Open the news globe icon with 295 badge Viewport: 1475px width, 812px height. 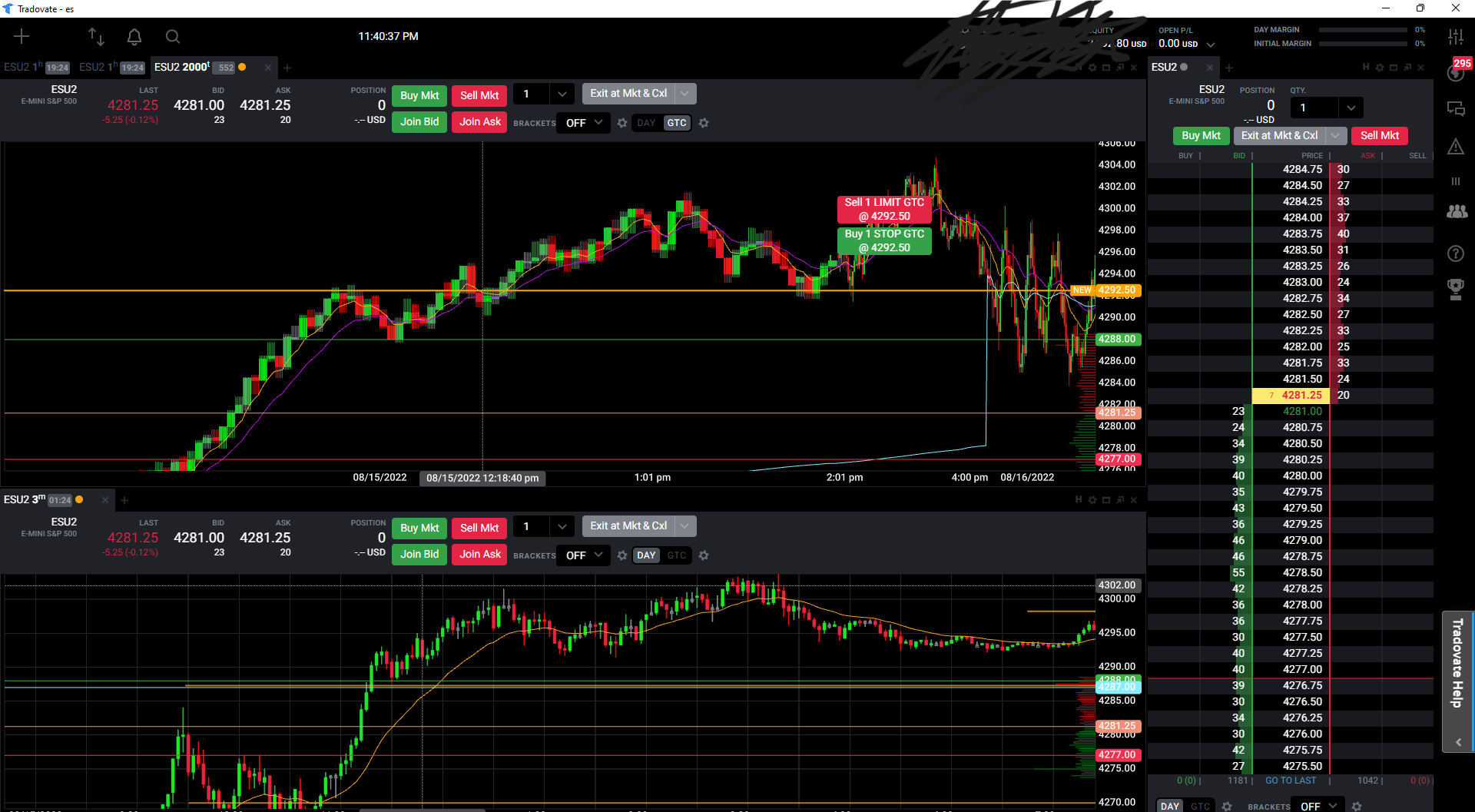[x=1455, y=72]
